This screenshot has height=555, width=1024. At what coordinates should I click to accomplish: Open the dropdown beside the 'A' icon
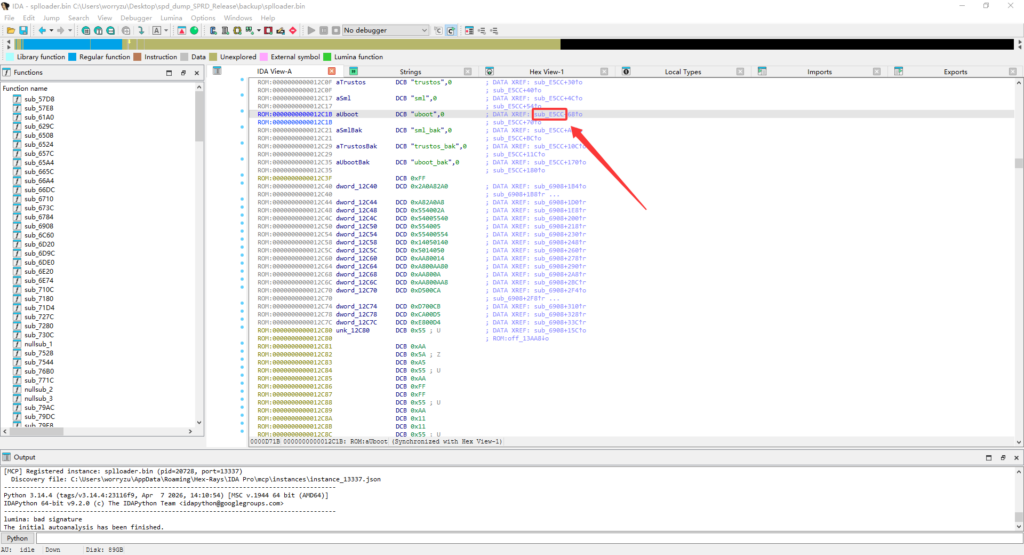coord(166,31)
